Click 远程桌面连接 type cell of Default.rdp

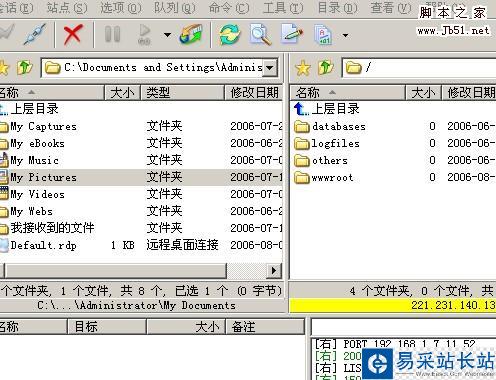182,245
